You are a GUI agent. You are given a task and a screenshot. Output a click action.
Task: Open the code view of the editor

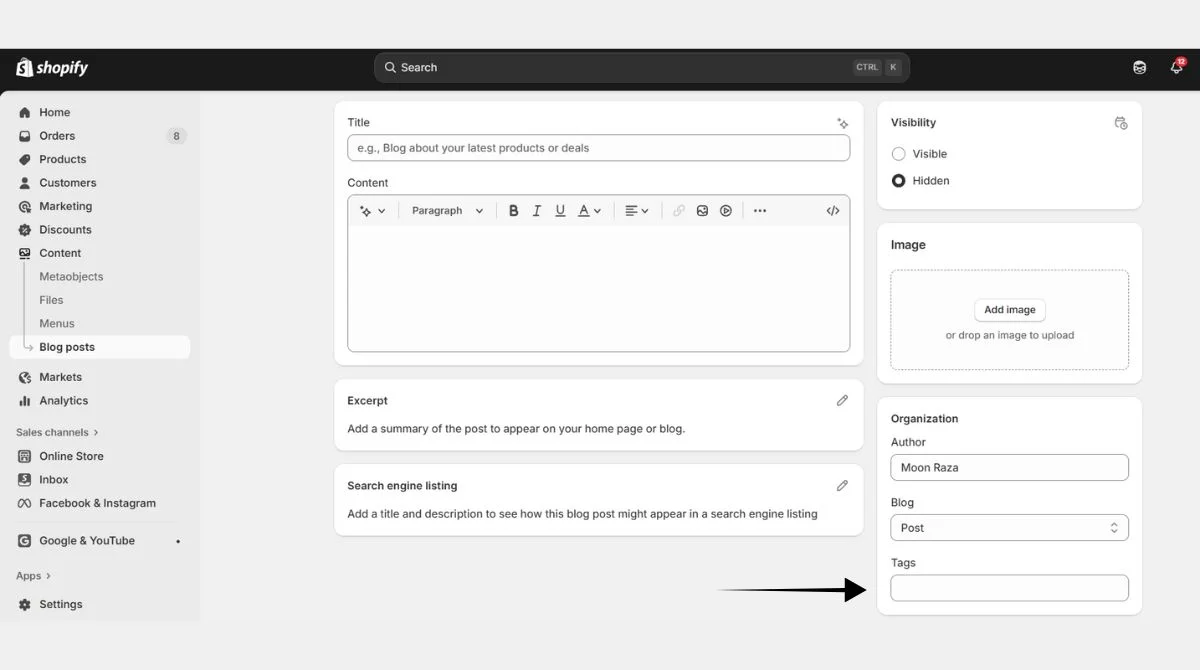pos(832,210)
